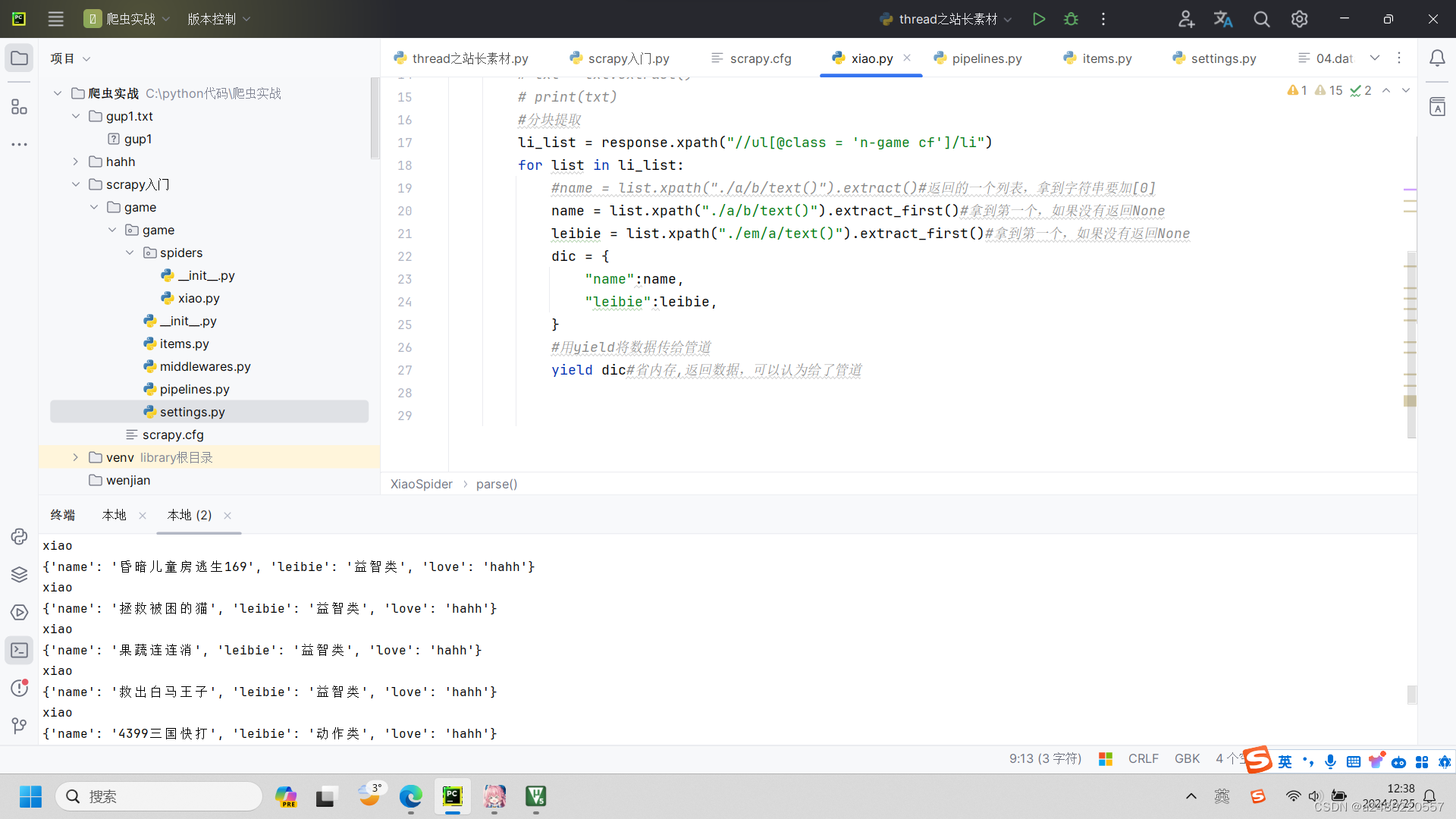Viewport: 1456px width, 819px height.
Task: Open the Structure tool window icon
Action: click(x=19, y=107)
